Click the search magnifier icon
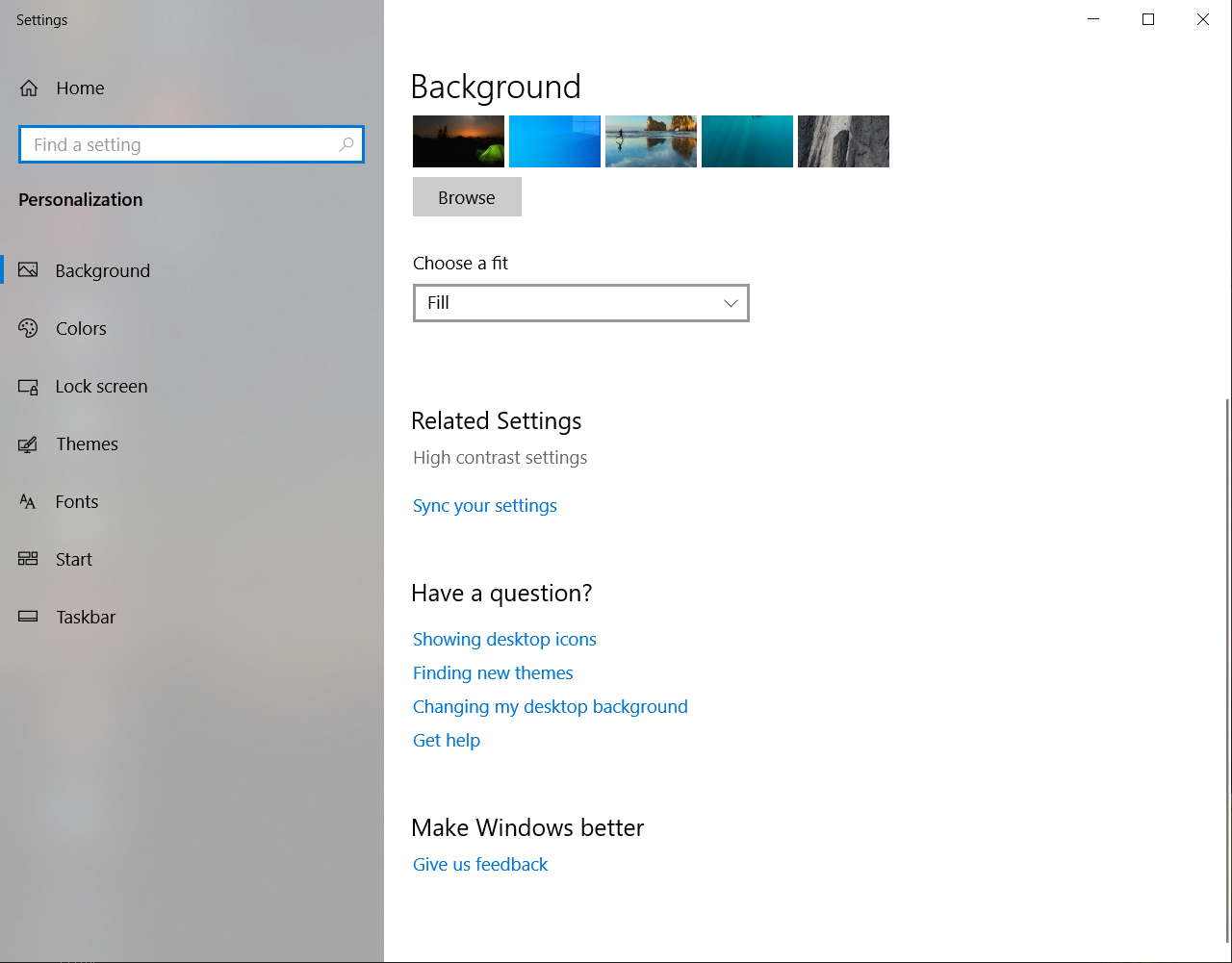1232x963 pixels. pyautogui.click(x=346, y=144)
